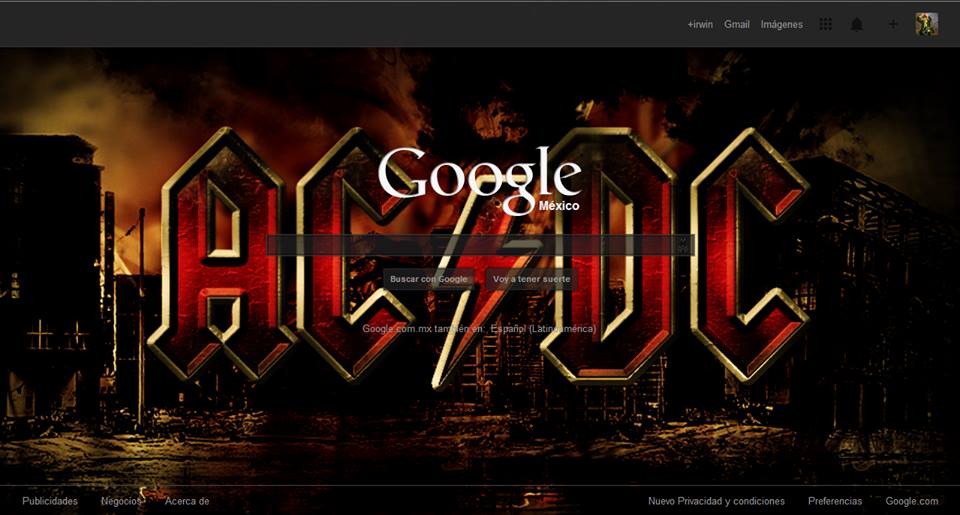The image size is (960, 515).
Task: Go to Google.com link
Action: pyautogui.click(x=912, y=501)
